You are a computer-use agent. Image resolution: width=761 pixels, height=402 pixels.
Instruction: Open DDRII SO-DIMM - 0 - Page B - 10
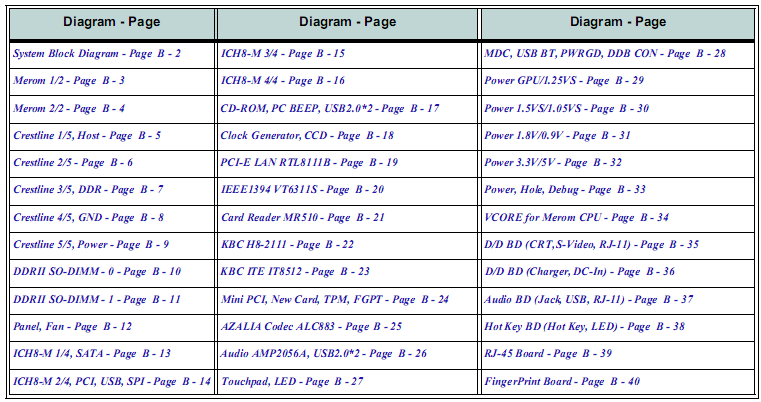point(97,272)
